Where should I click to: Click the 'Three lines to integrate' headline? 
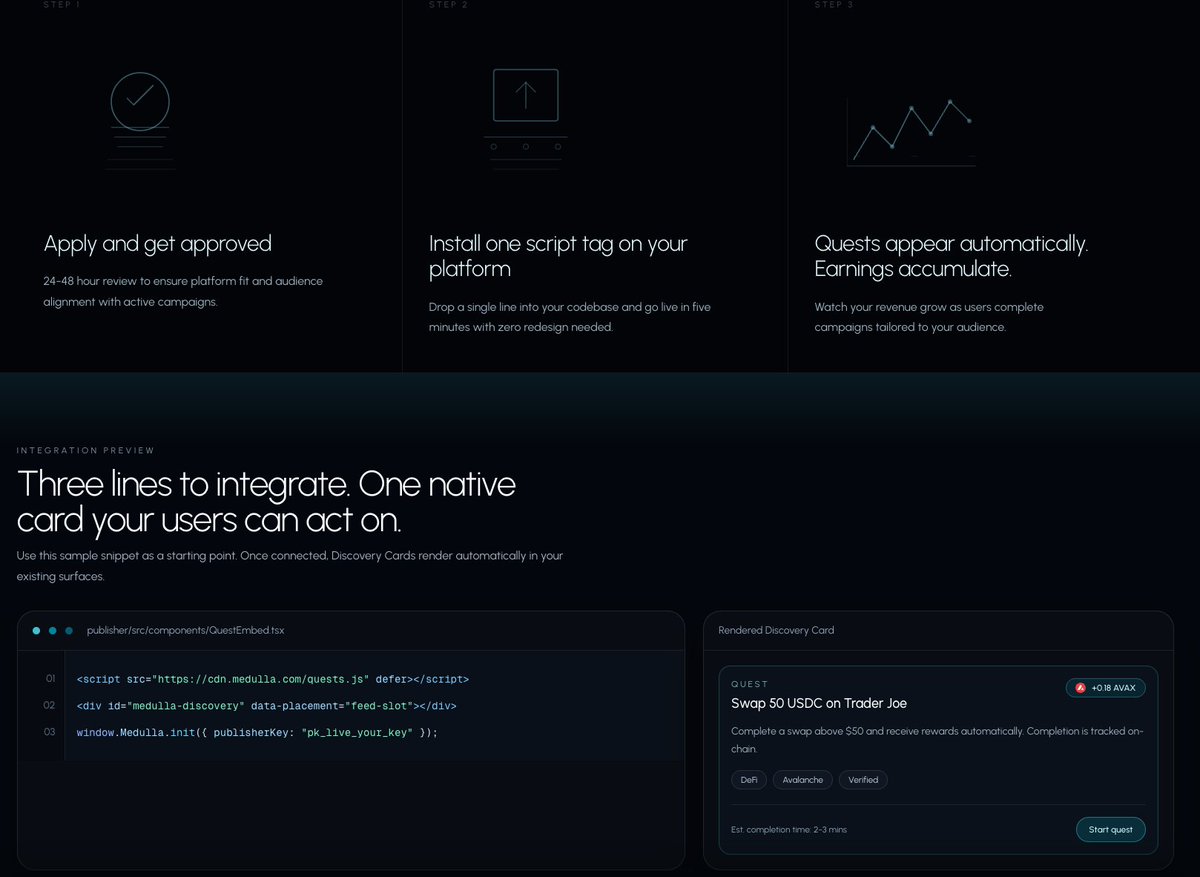click(x=266, y=503)
